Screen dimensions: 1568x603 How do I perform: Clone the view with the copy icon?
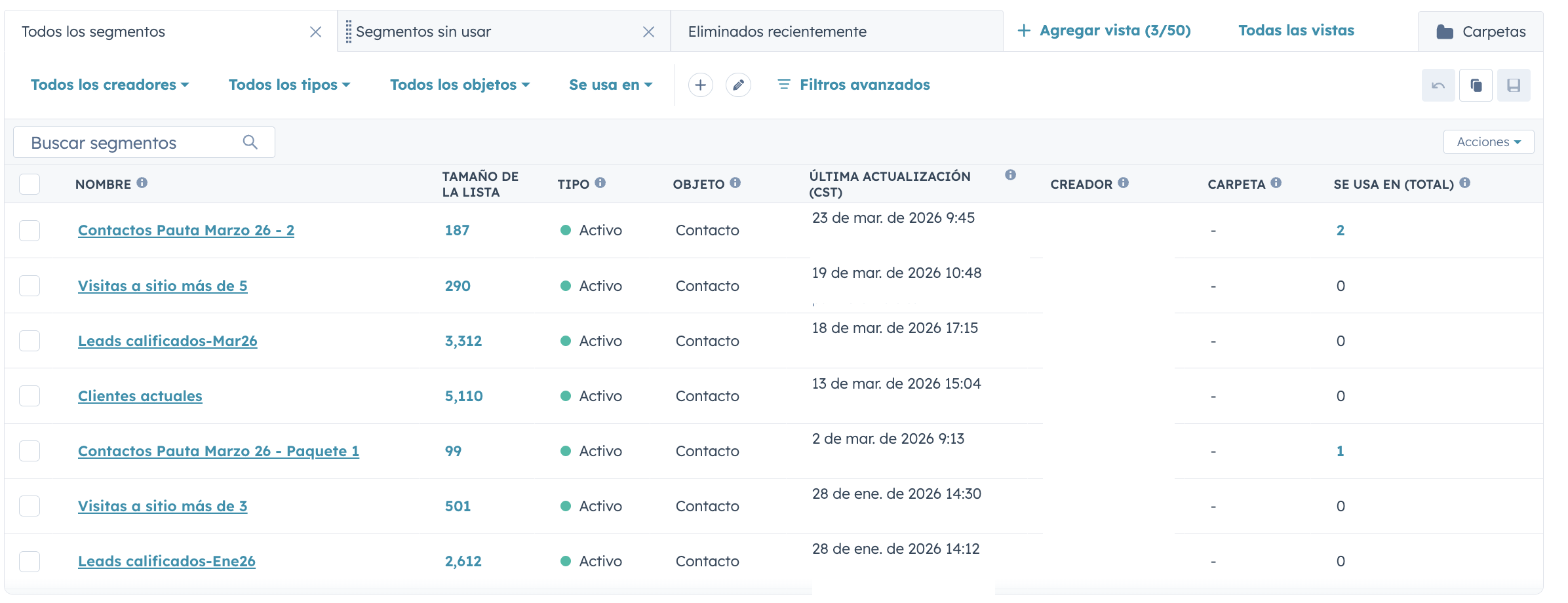(1476, 85)
